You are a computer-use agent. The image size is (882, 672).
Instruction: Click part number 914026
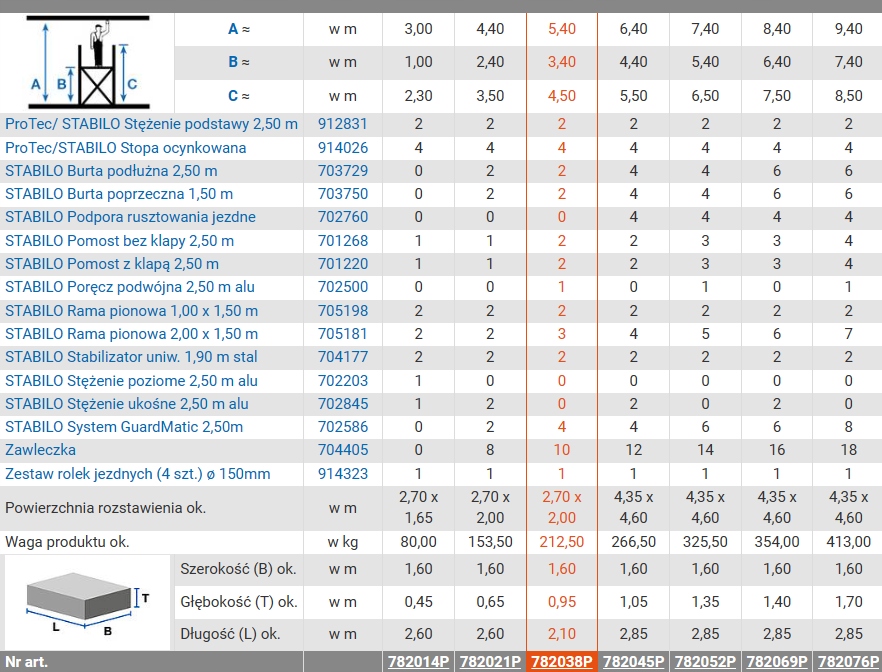point(343,148)
